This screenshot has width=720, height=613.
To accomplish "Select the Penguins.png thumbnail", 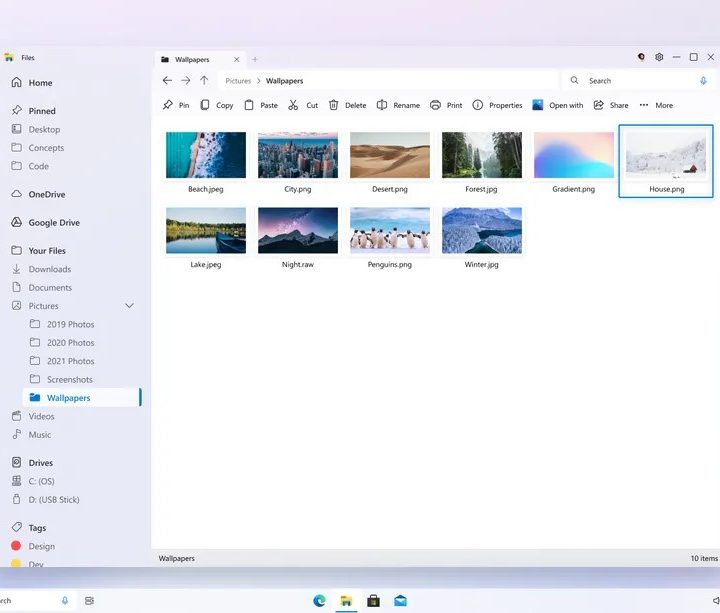I will click(x=390, y=231).
